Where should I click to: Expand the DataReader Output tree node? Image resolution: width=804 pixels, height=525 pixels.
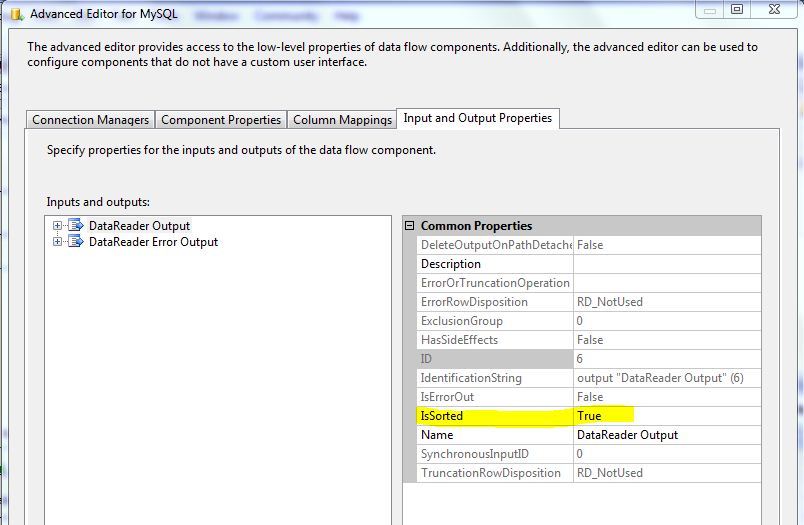(x=57, y=226)
